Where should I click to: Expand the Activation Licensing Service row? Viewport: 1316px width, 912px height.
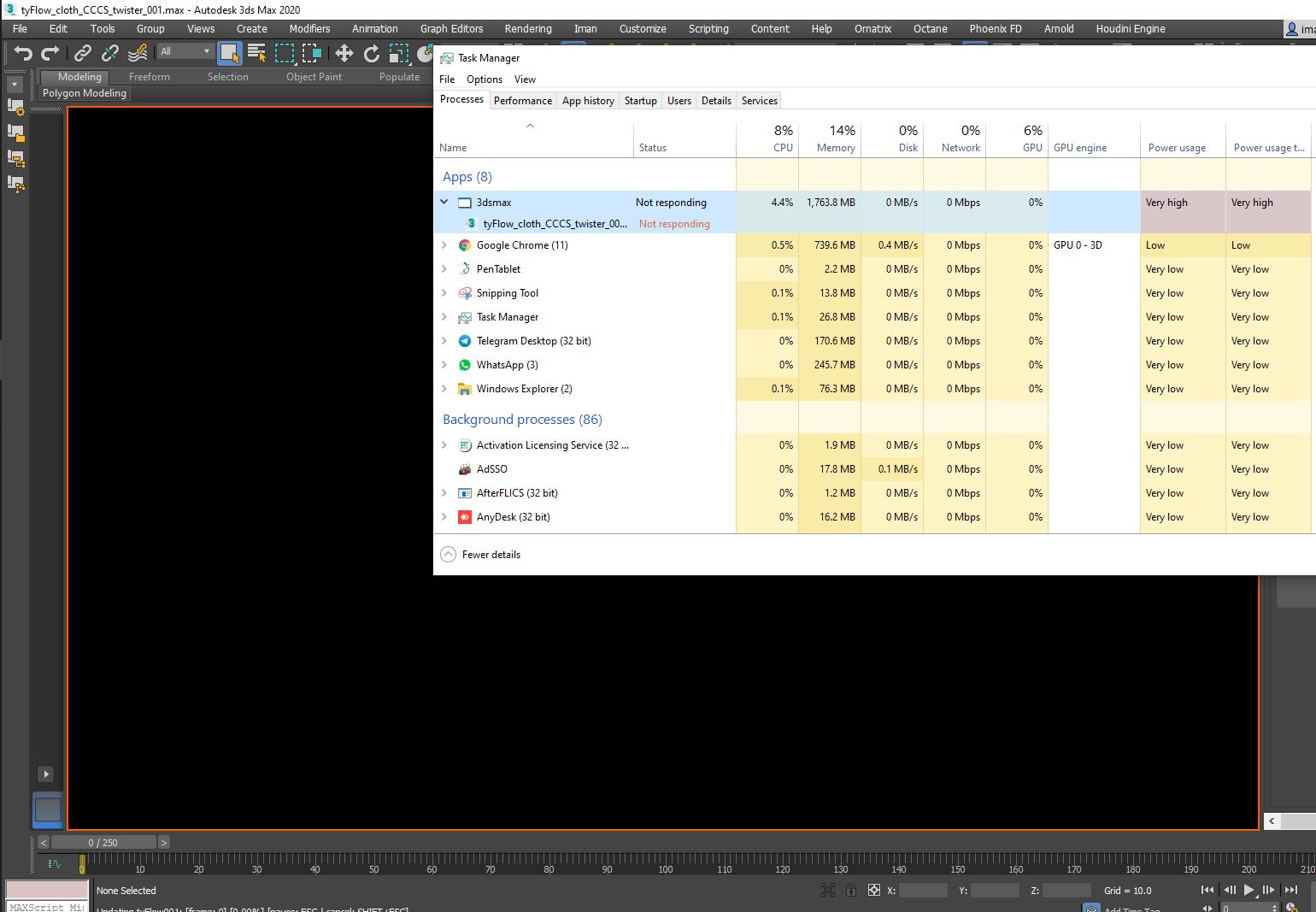pyautogui.click(x=444, y=445)
